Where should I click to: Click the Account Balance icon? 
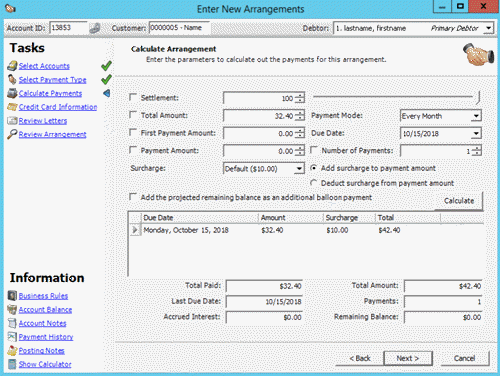(12, 309)
